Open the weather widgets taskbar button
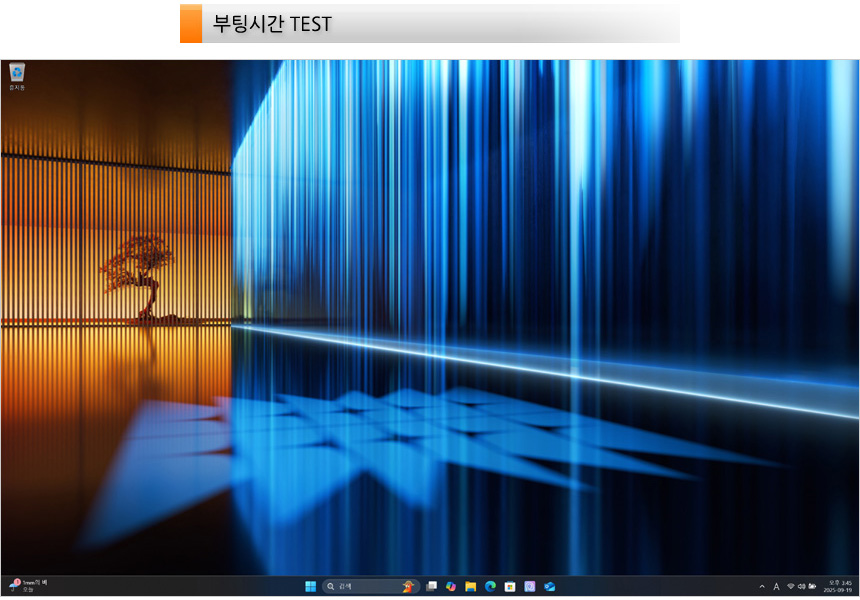 28,585
